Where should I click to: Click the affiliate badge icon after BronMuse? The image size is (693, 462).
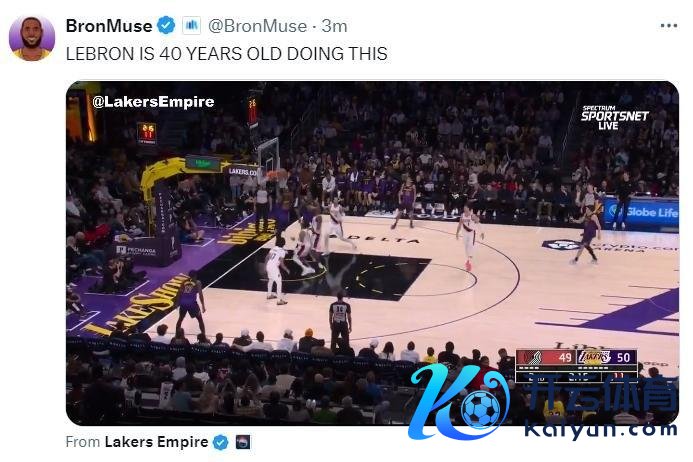192,26
